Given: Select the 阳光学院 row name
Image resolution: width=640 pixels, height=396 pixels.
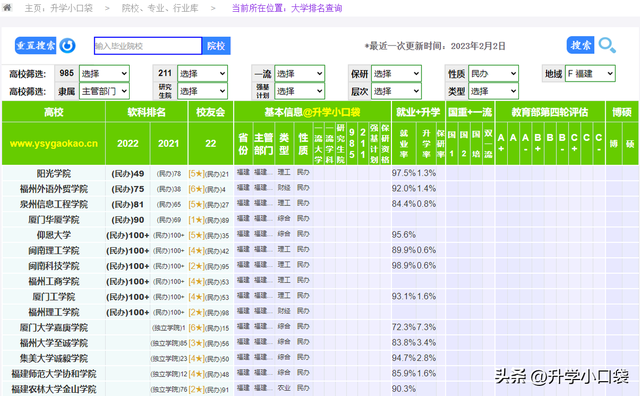Looking at the screenshot, I should point(53,174).
